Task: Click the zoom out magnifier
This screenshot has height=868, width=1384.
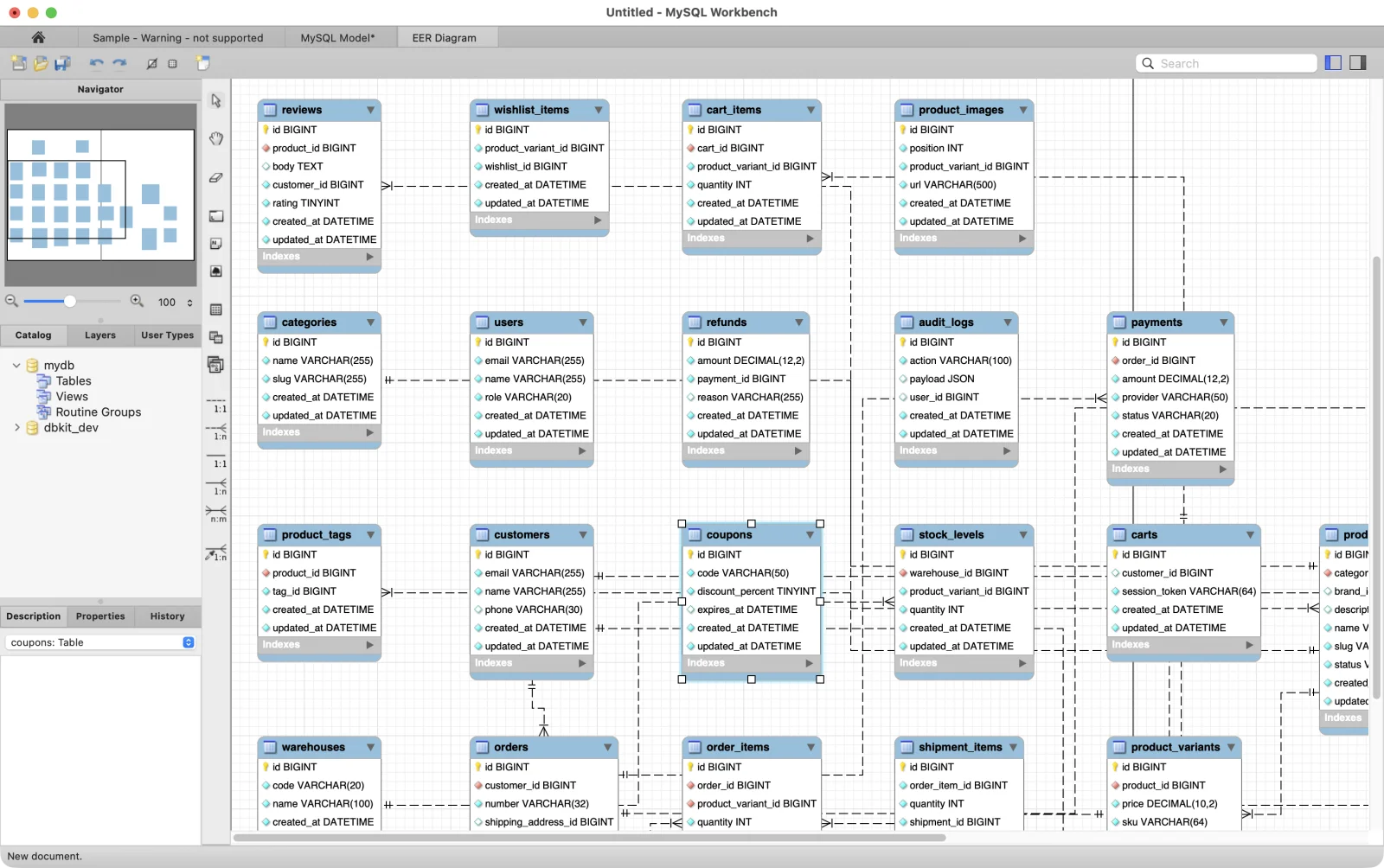Action: coord(11,301)
